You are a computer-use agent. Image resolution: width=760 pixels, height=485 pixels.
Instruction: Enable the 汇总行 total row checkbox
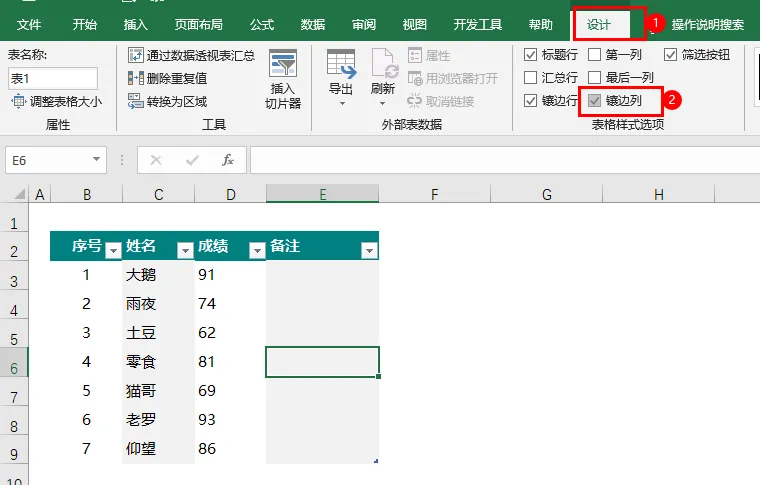click(x=531, y=78)
